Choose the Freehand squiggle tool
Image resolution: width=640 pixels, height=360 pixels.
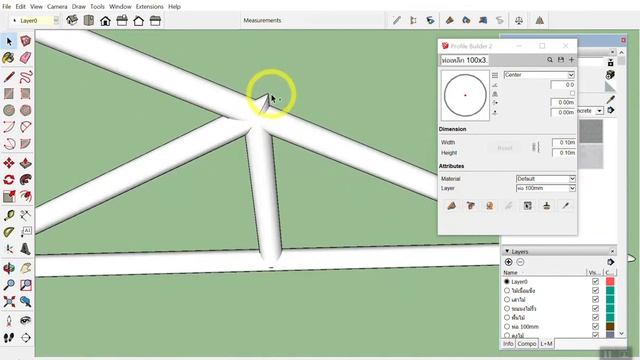tap(26, 77)
